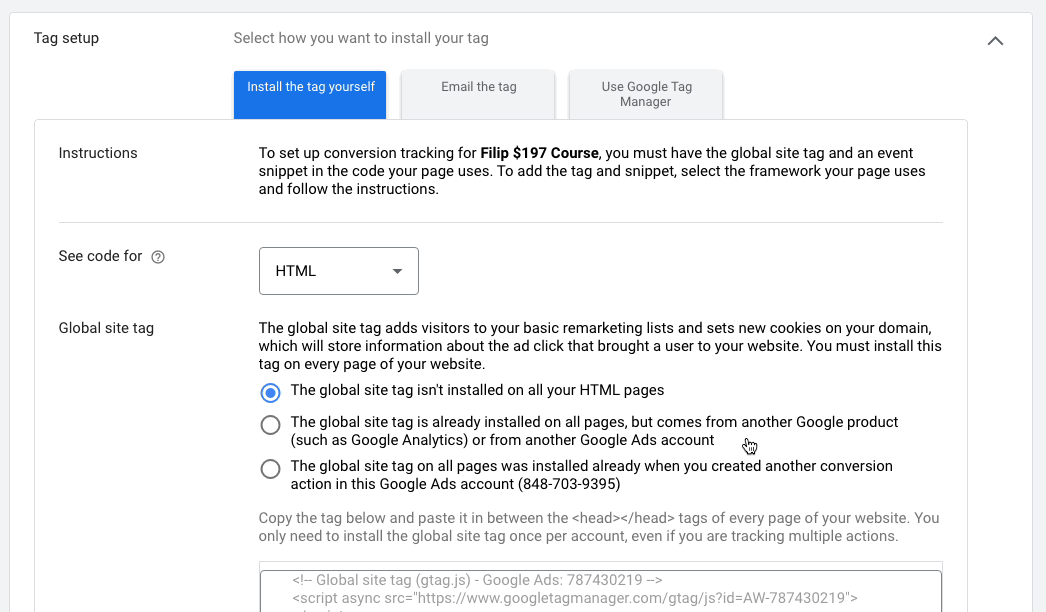
Task: Open the Use Google Tag Manager tab
Action: [x=646, y=94]
